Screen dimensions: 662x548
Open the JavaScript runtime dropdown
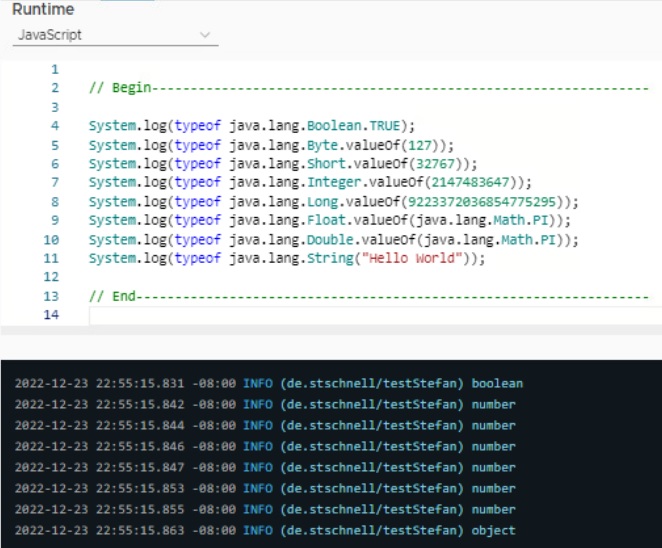[x=115, y=35]
